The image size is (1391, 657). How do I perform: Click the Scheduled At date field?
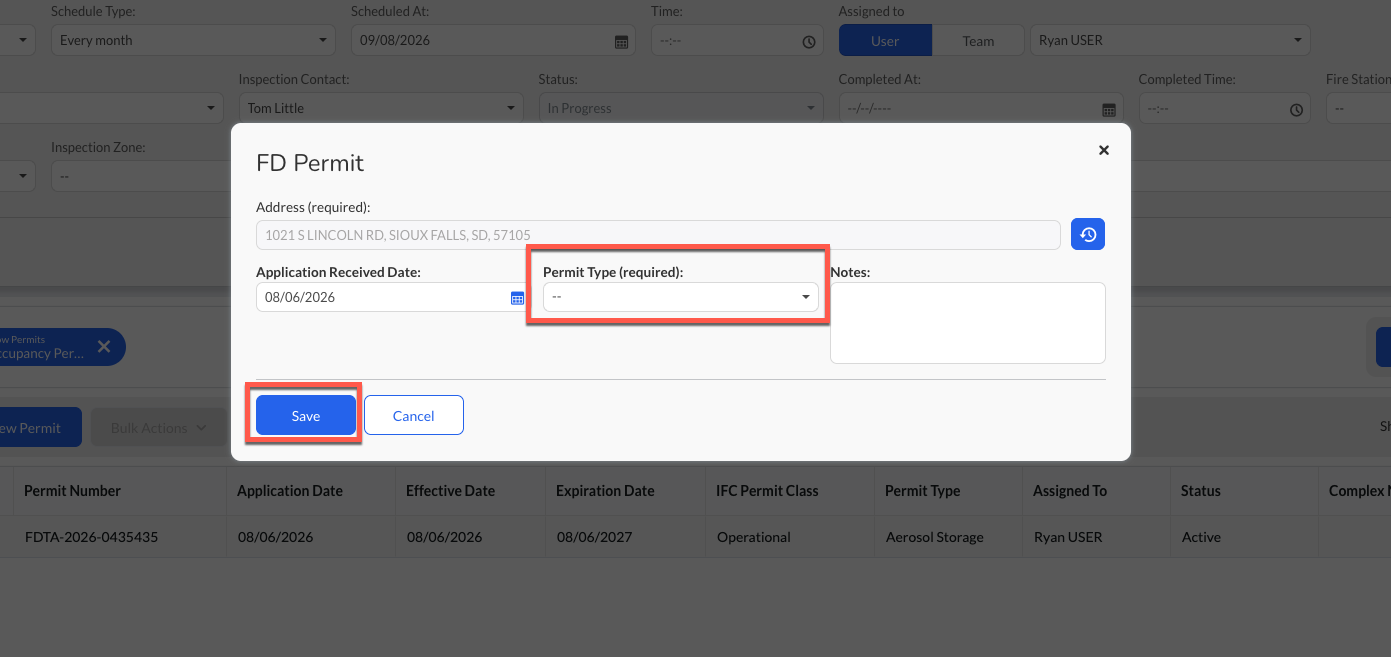tap(494, 41)
